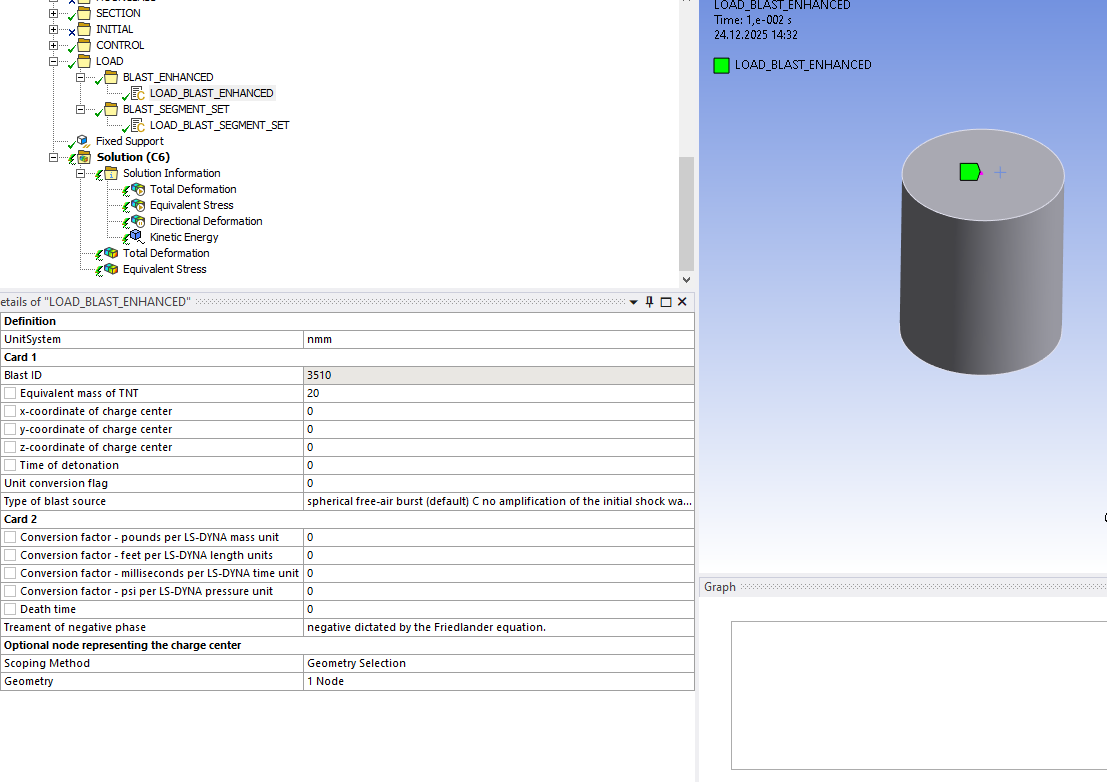
Task: Pin the Details panel with pushpin icon
Action: (x=649, y=302)
